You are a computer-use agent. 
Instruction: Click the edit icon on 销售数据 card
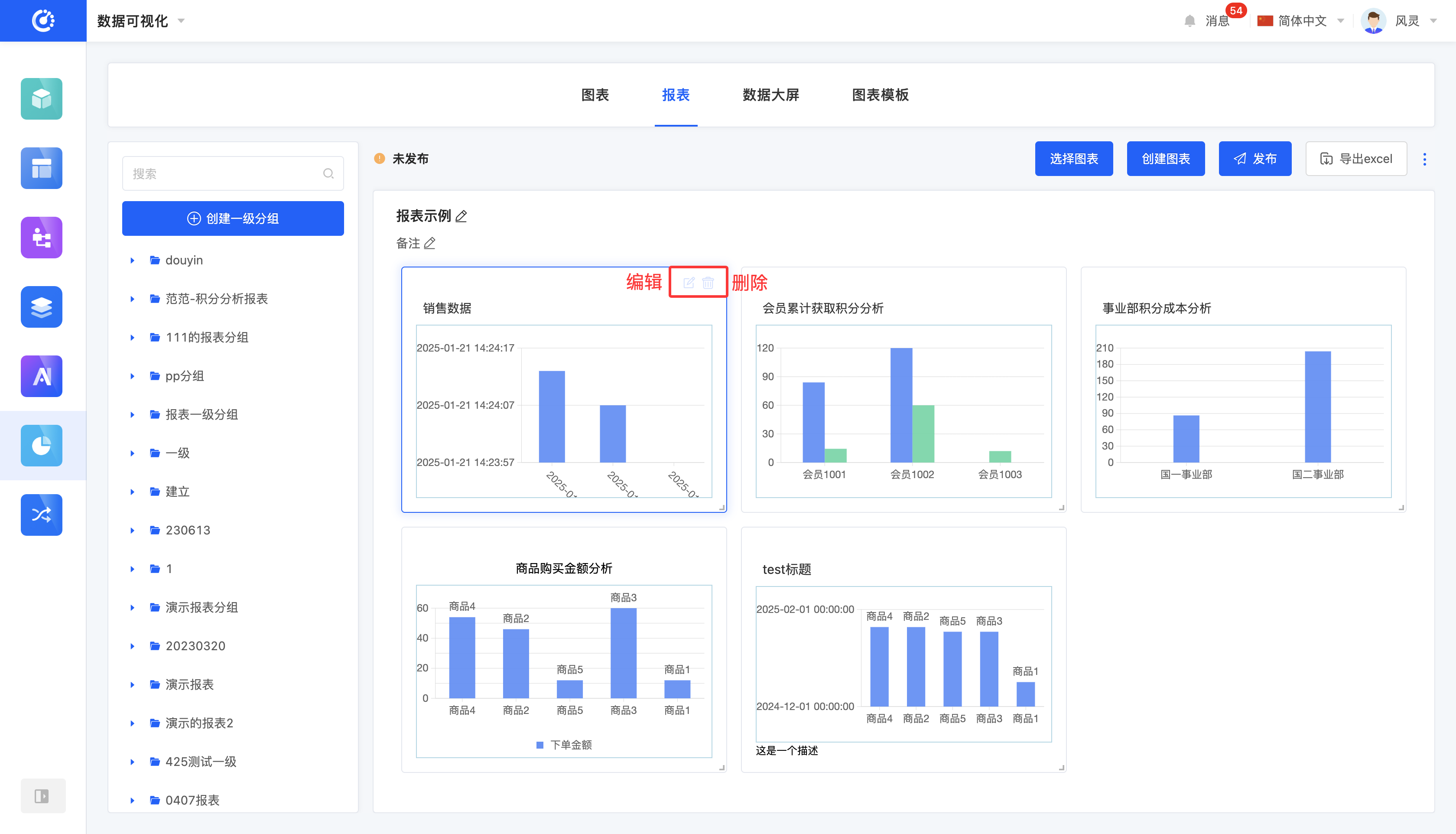[689, 282]
